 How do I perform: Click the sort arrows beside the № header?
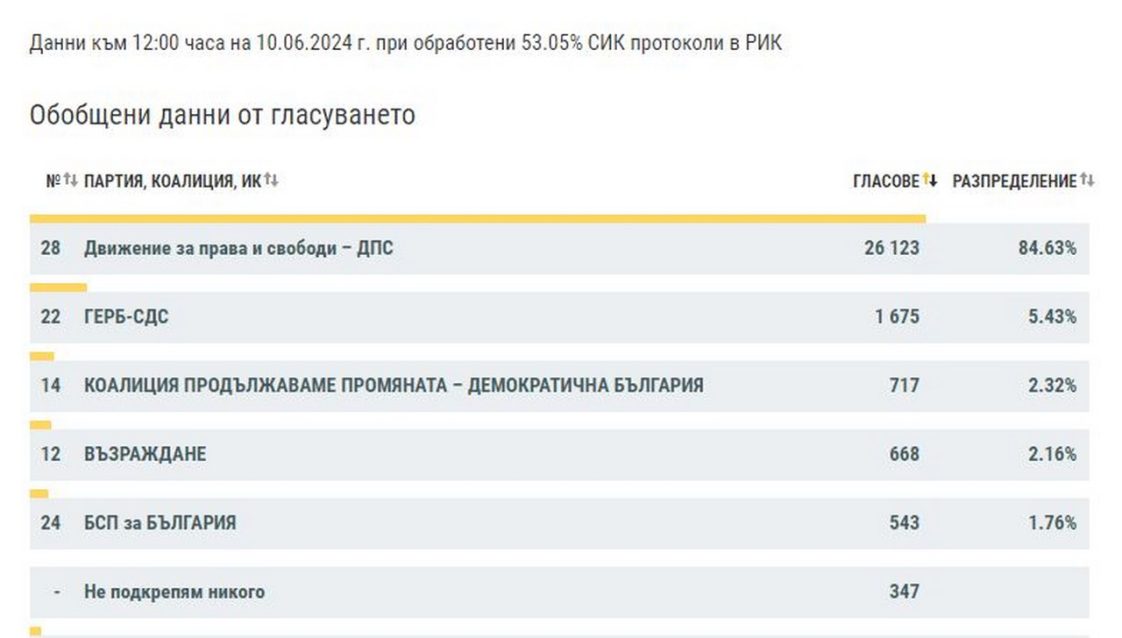point(70,181)
